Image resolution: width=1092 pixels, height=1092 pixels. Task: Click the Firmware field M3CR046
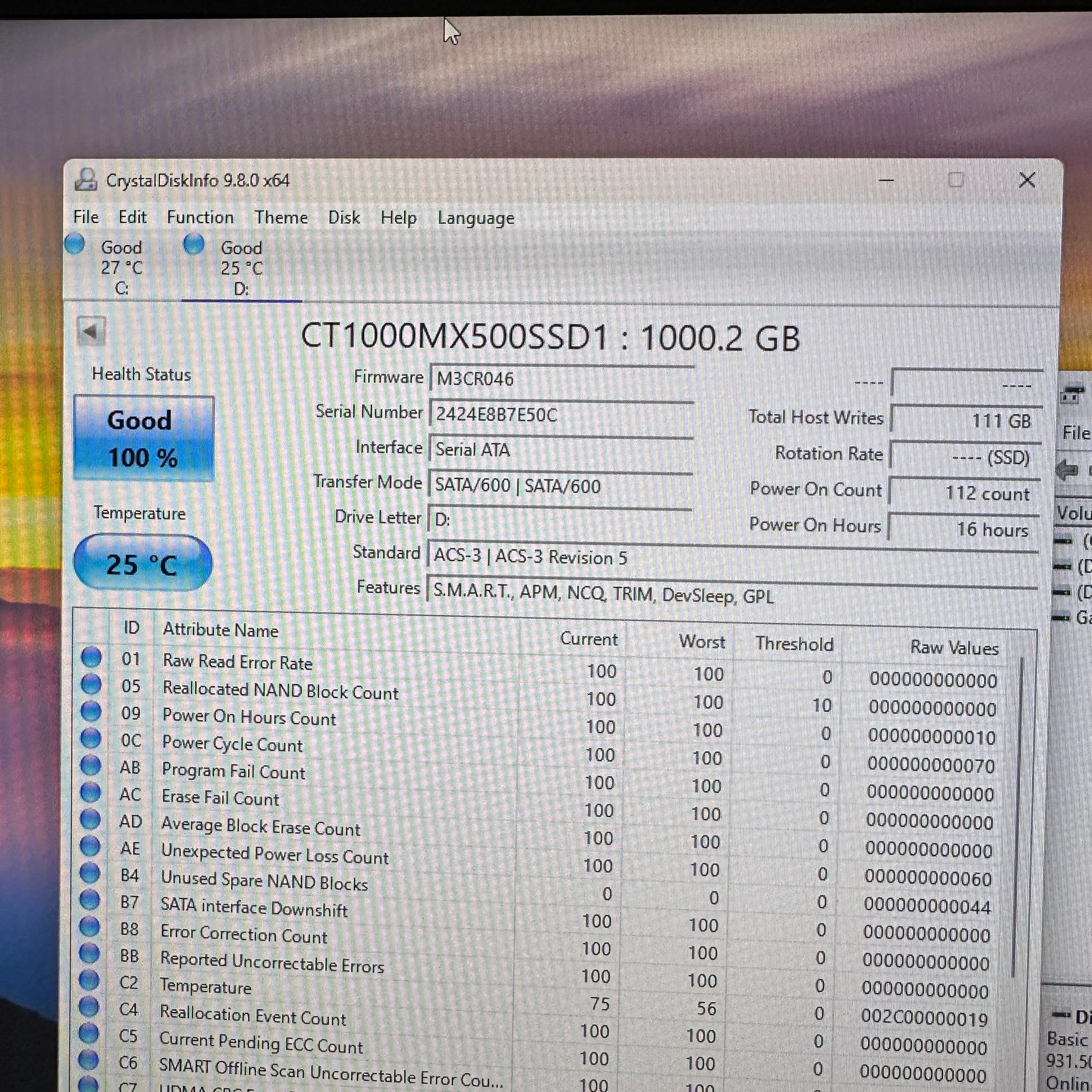(x=562, y=378)
